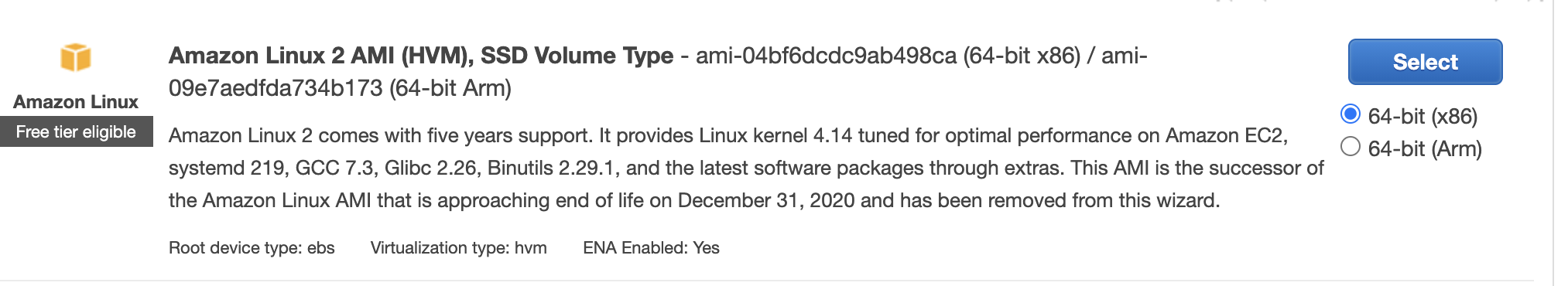The width and height of the screenshot is (1568, 286).
Task: Click the Linux kernel 4.14 description text
Action: (775, 136)
